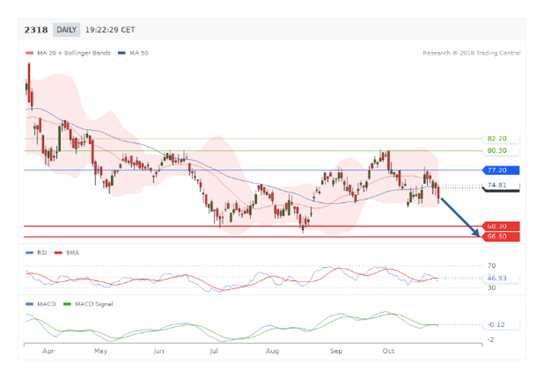The image size is (556, 384).
Task: Click the Jul axis month label
Action: tap(214, 351)
